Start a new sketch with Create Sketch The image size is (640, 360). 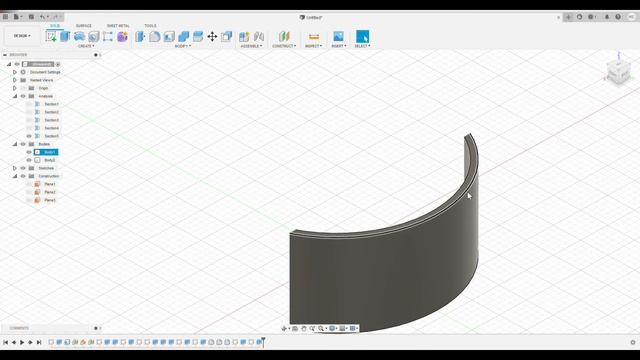51,36
